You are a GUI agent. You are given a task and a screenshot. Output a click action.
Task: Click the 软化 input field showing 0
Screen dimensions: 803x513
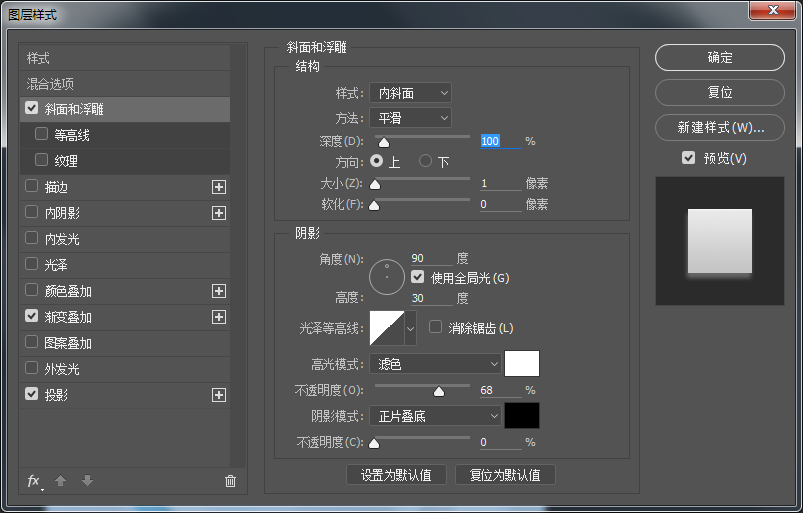500,204
